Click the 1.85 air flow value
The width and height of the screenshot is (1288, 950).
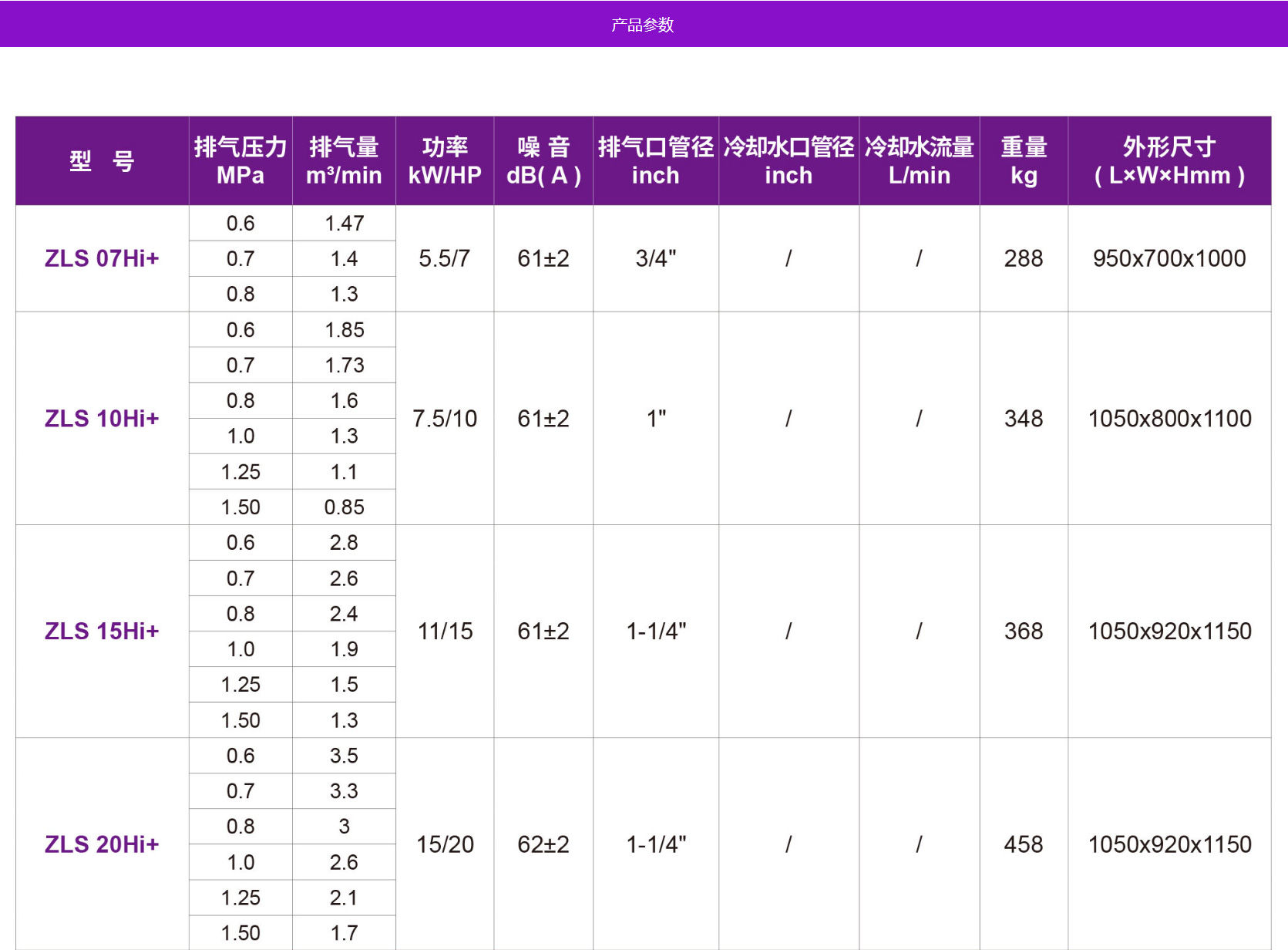344,330
